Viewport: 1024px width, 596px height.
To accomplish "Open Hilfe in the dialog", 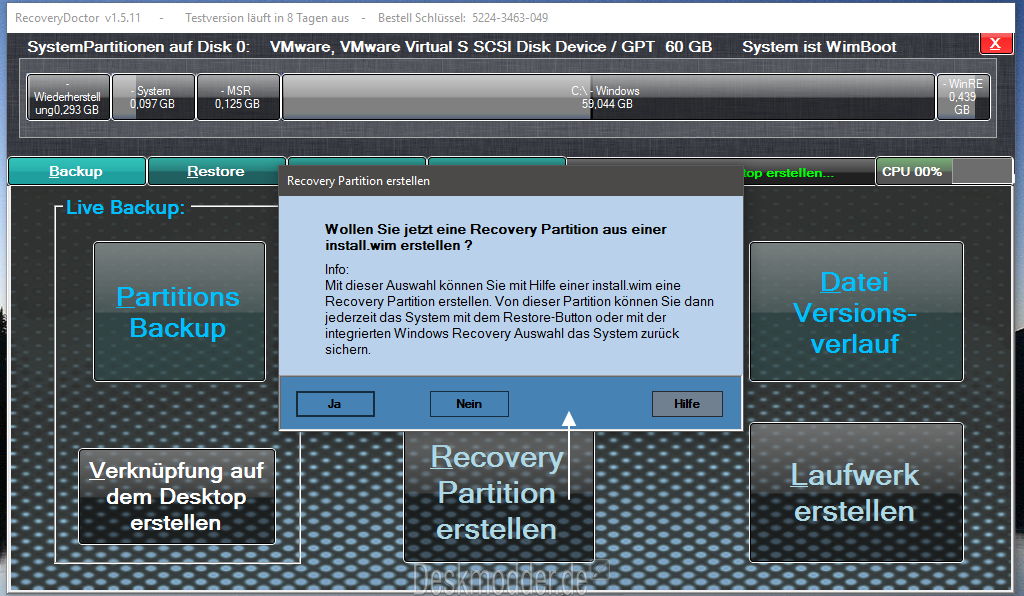I will pyautogui.click(x=687, y=403).
